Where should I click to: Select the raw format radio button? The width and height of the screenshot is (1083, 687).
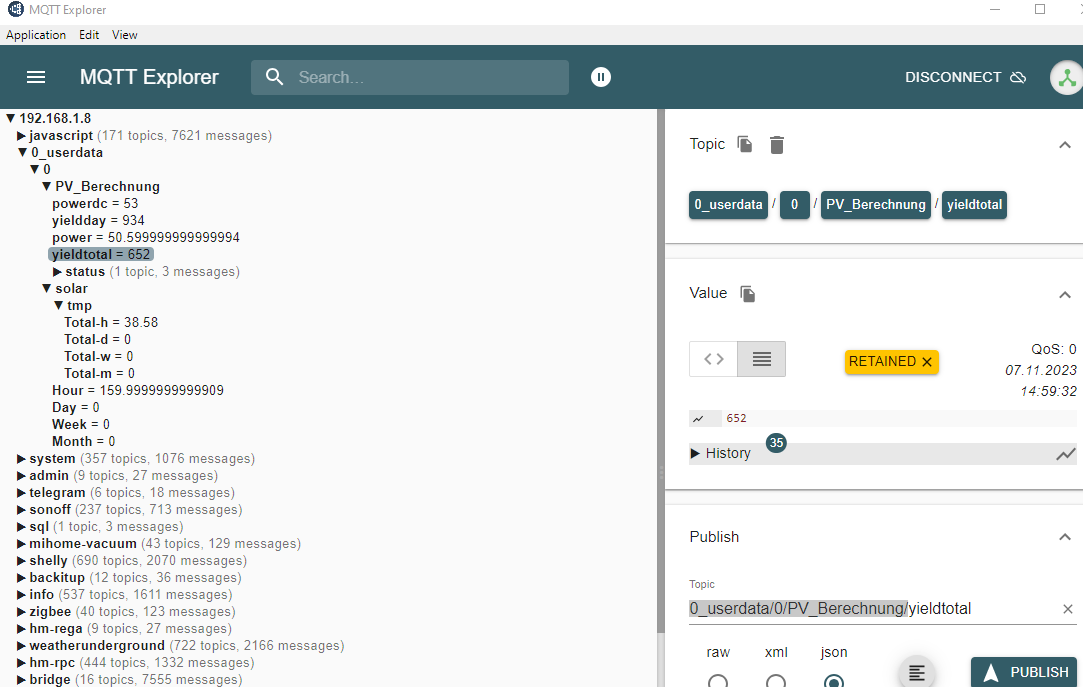(718, 681)
